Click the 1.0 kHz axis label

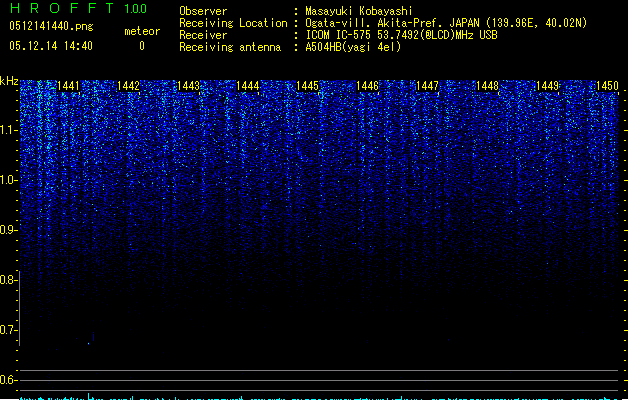tap(8, 180)
